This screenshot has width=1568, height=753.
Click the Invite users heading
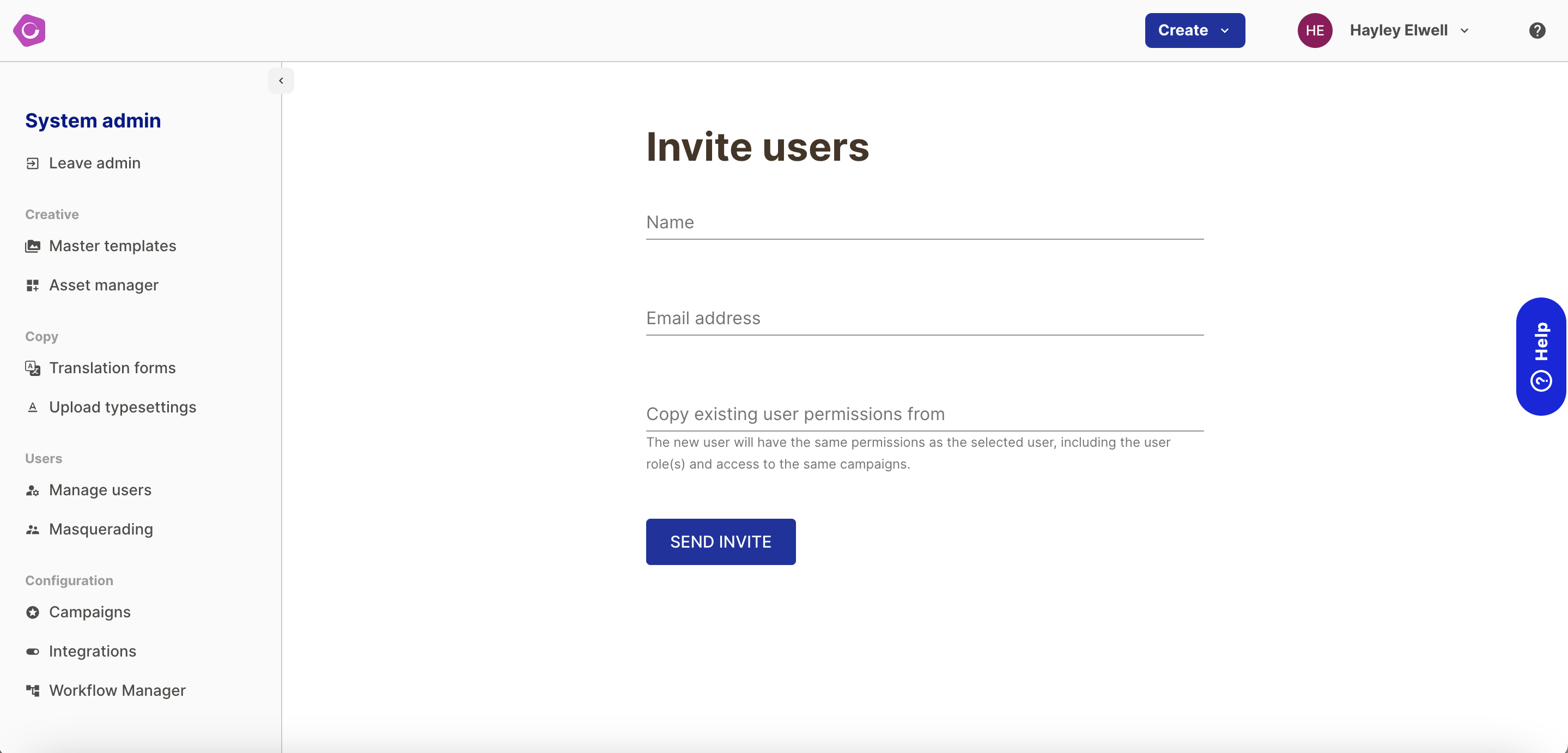click(758, 147)
